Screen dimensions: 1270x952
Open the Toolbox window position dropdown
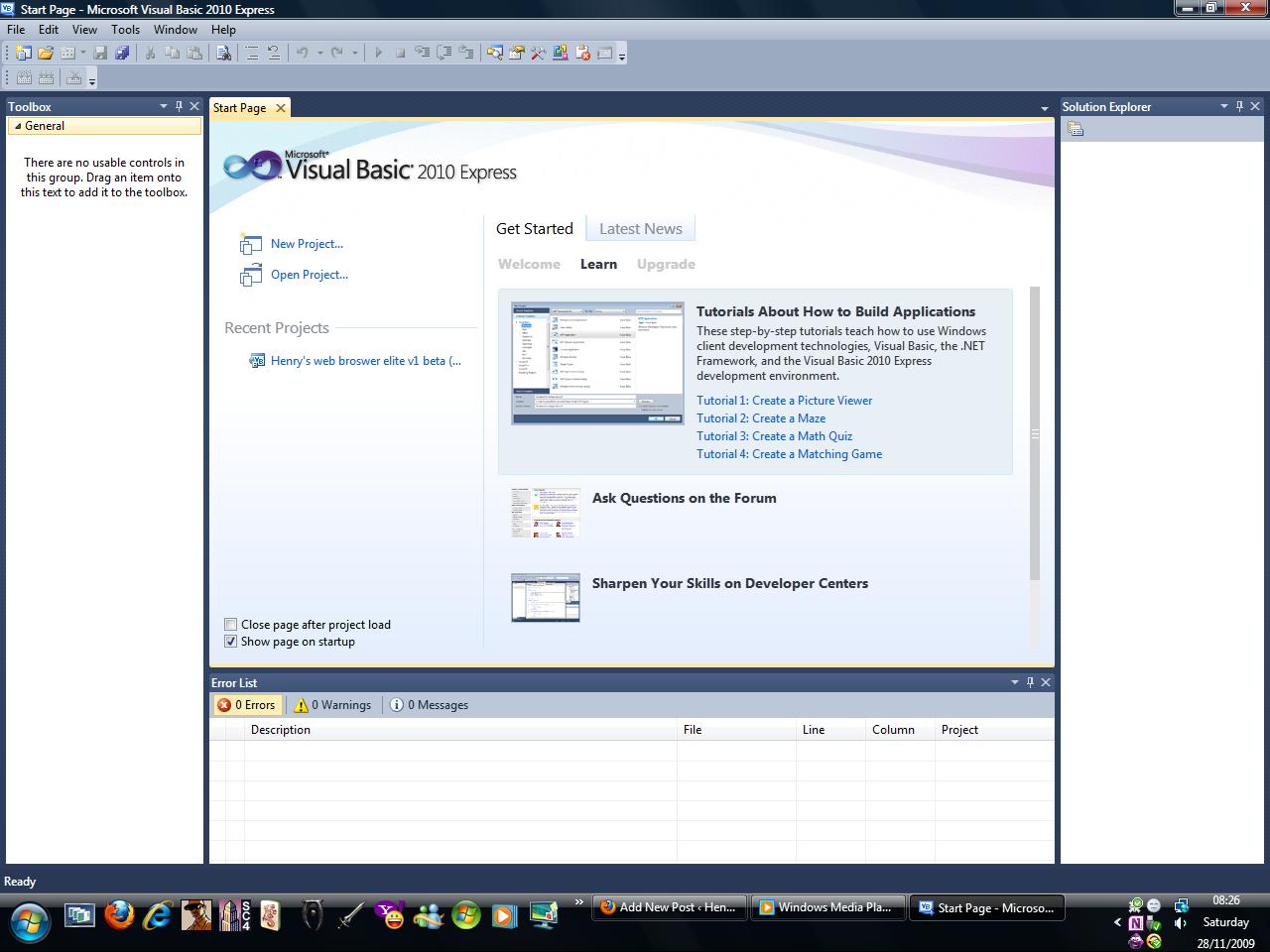[x=164, y=106]
